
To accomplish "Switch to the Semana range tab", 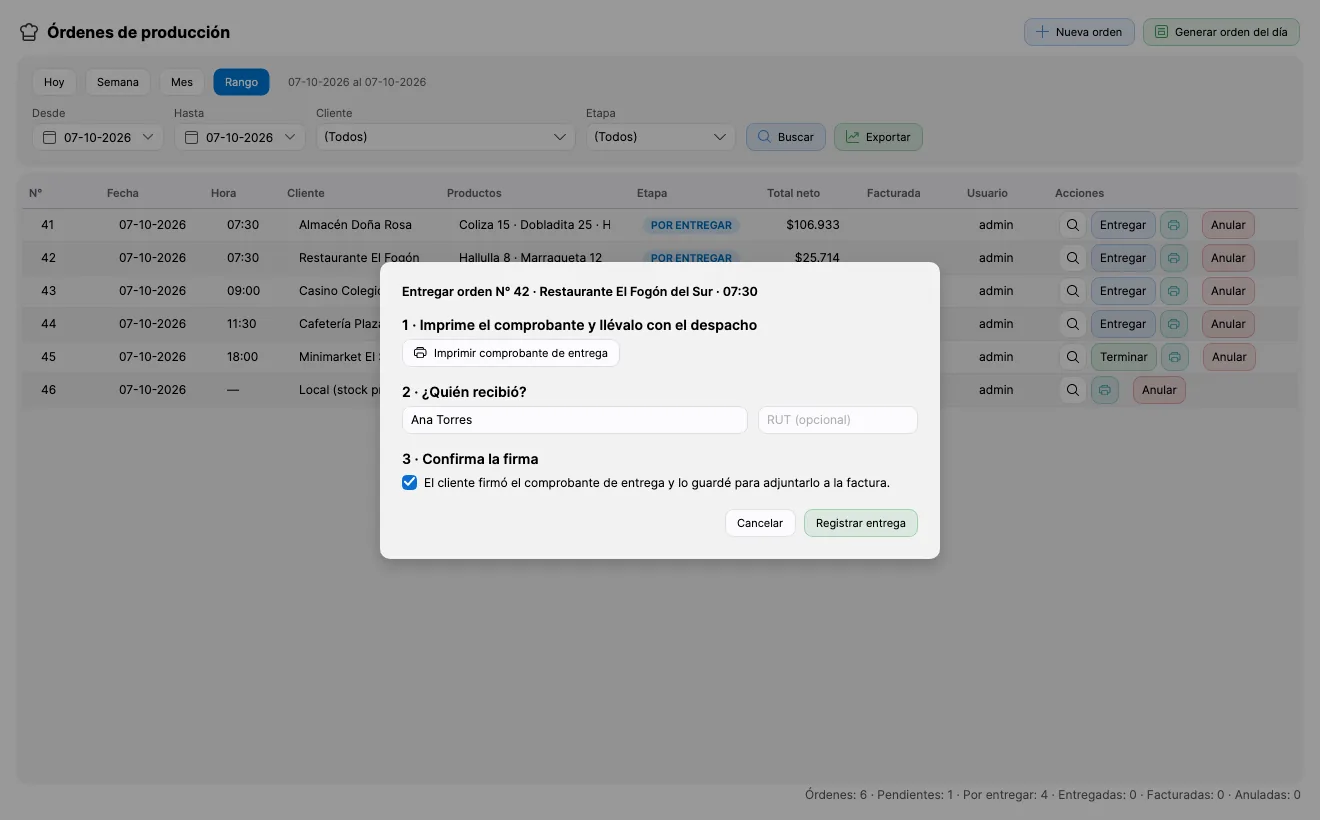I will pyautogui.click(x=118, y=82).
